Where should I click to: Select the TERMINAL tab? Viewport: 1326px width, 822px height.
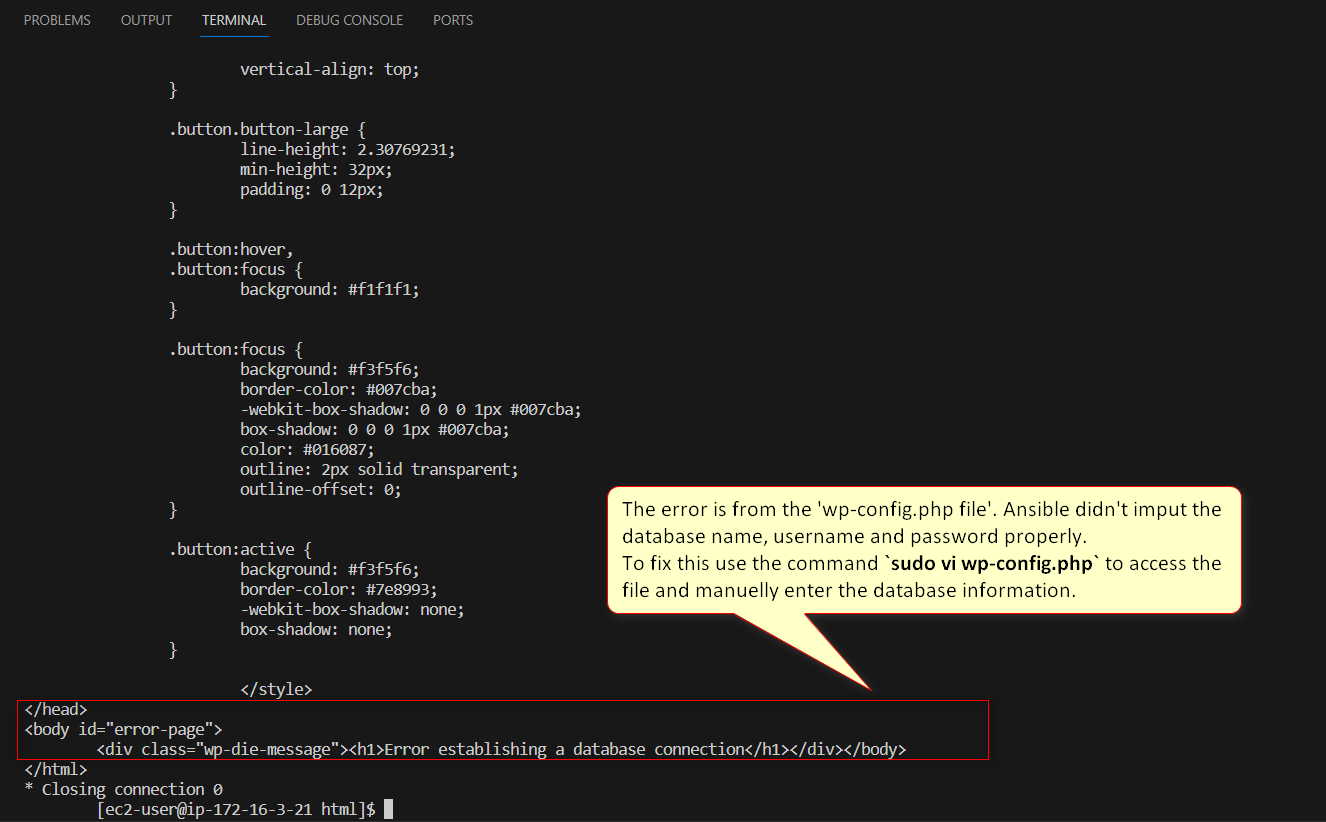(233, 19)
